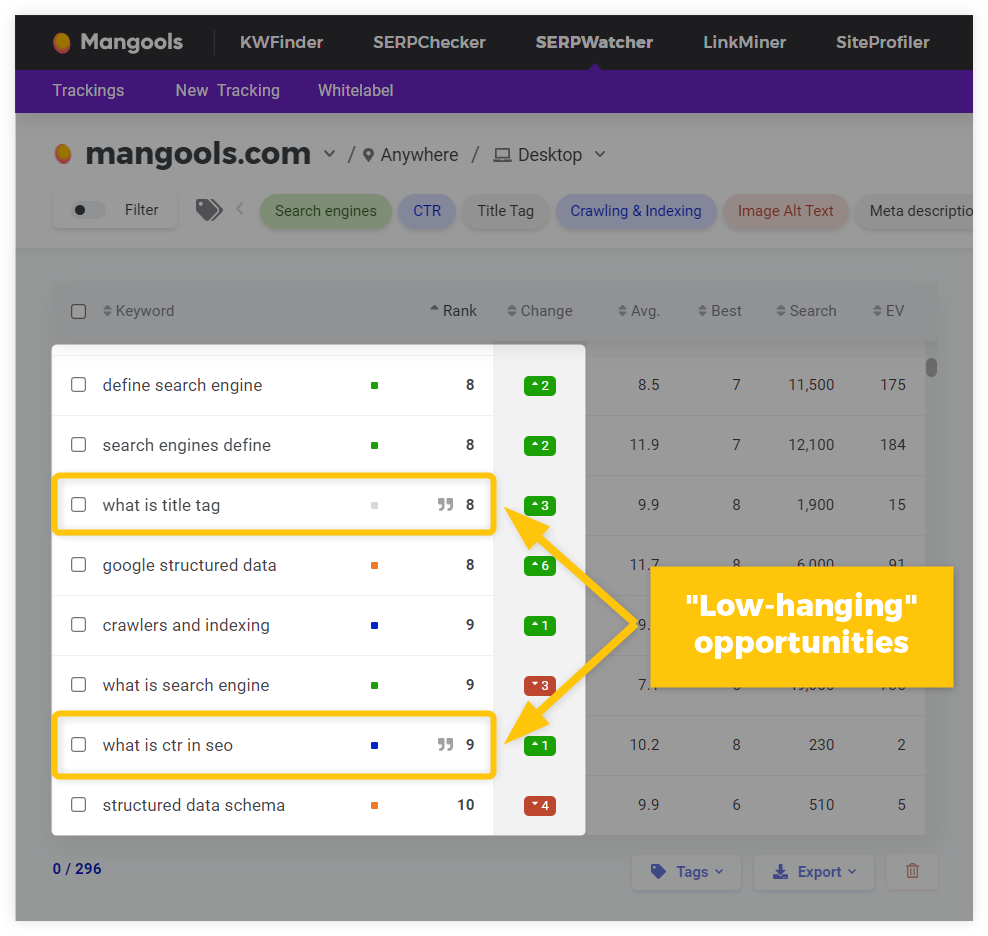Sort the table by Rank column
The height and width of the screenshot is (936, 988).
point(454,311)
